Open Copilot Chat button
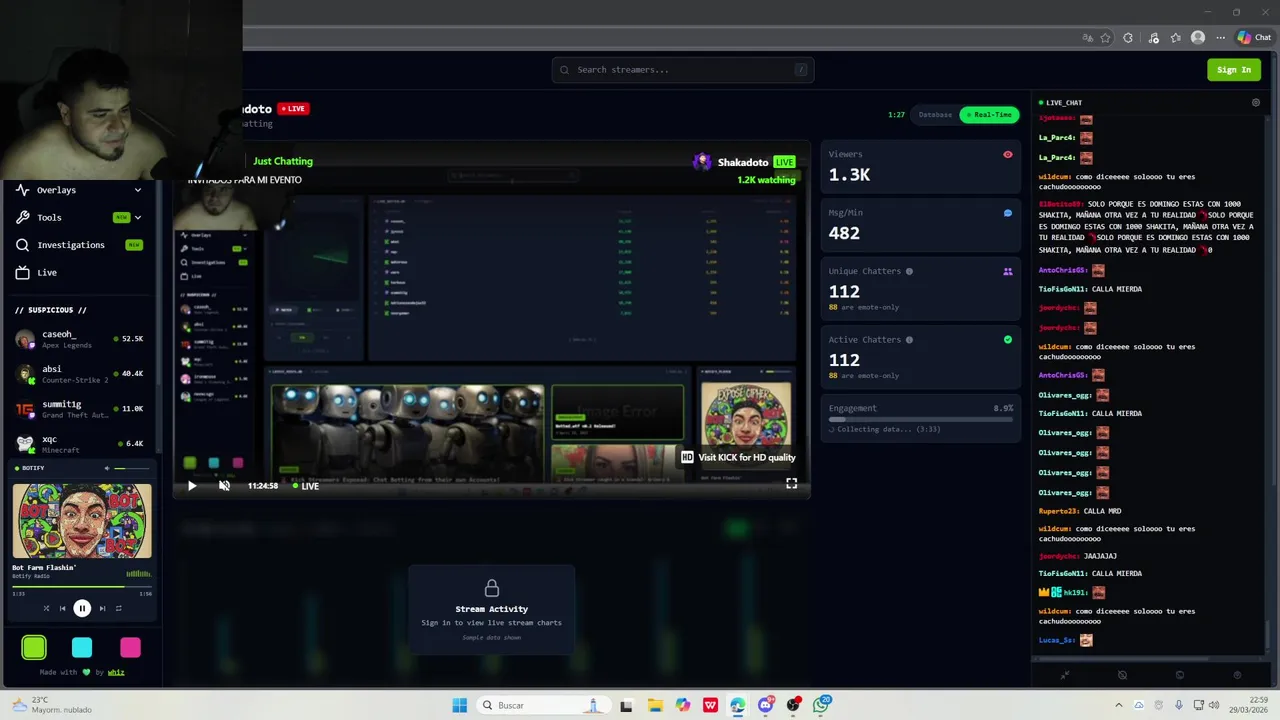The height and width of the screenshot is (720, 1280). point(1254,38)
